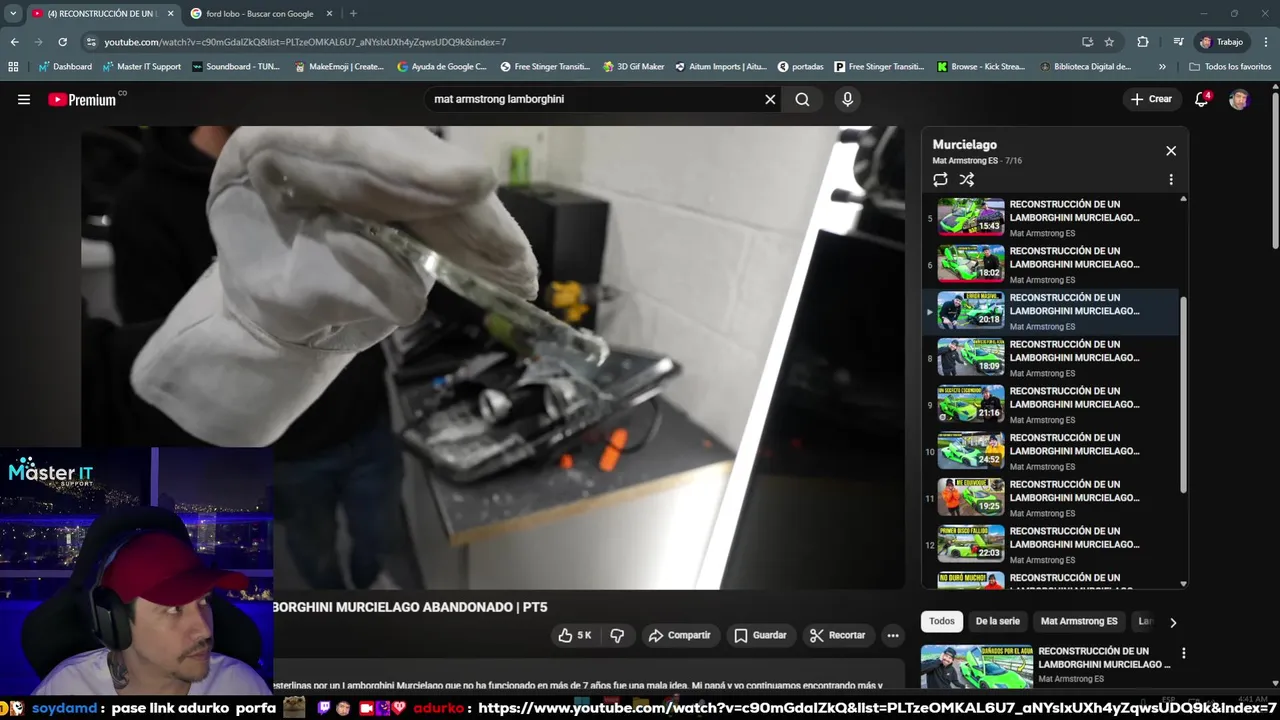Open Chrome three-dot menu
The height and width of the screenshot is (720, 1280).
pyautogui.click(x=1265, y=42)
